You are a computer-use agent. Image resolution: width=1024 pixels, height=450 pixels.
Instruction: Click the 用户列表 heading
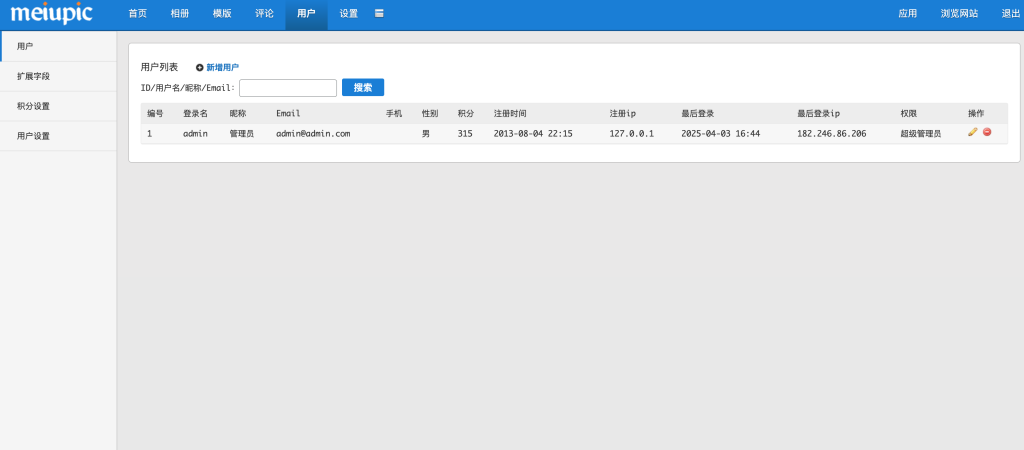159,67
